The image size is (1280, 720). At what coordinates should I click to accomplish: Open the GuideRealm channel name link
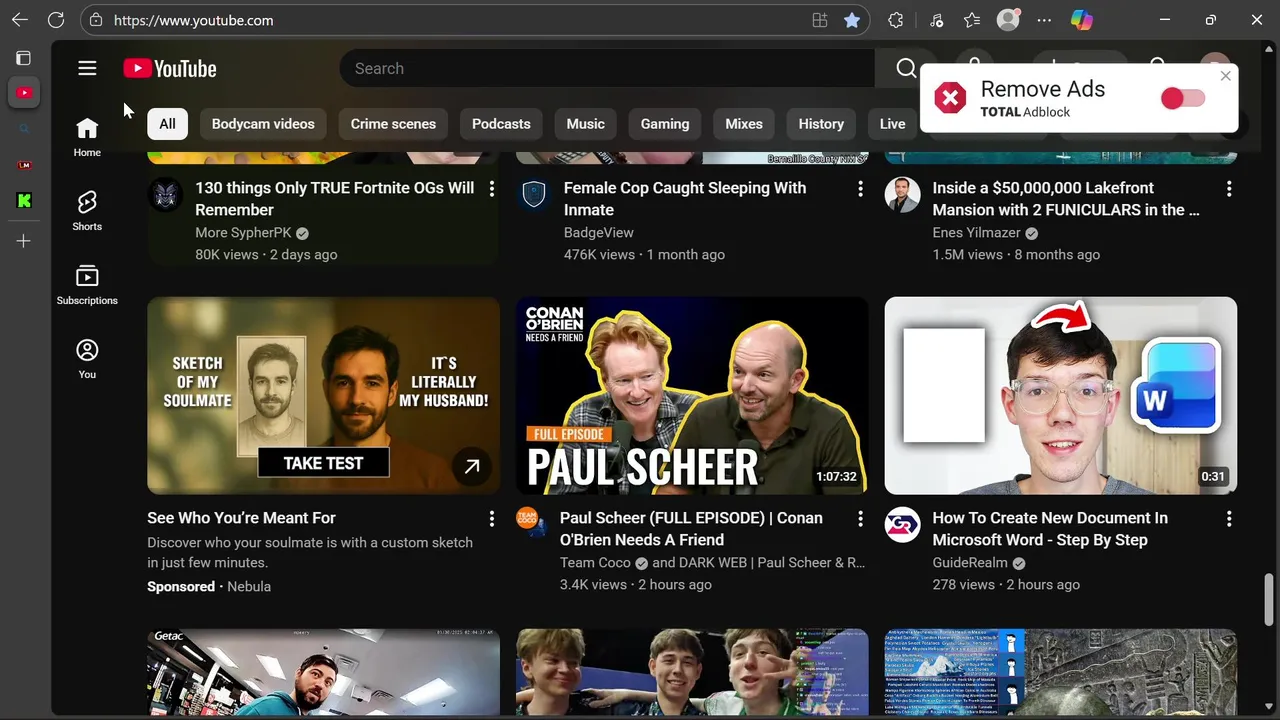click(x=970, y=562)
